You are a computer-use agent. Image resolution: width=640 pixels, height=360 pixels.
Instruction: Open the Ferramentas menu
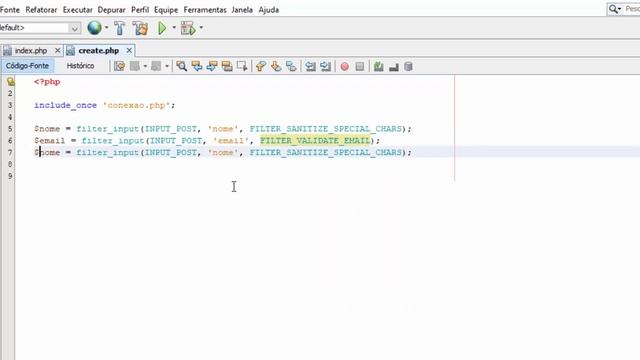coord(205,9)
